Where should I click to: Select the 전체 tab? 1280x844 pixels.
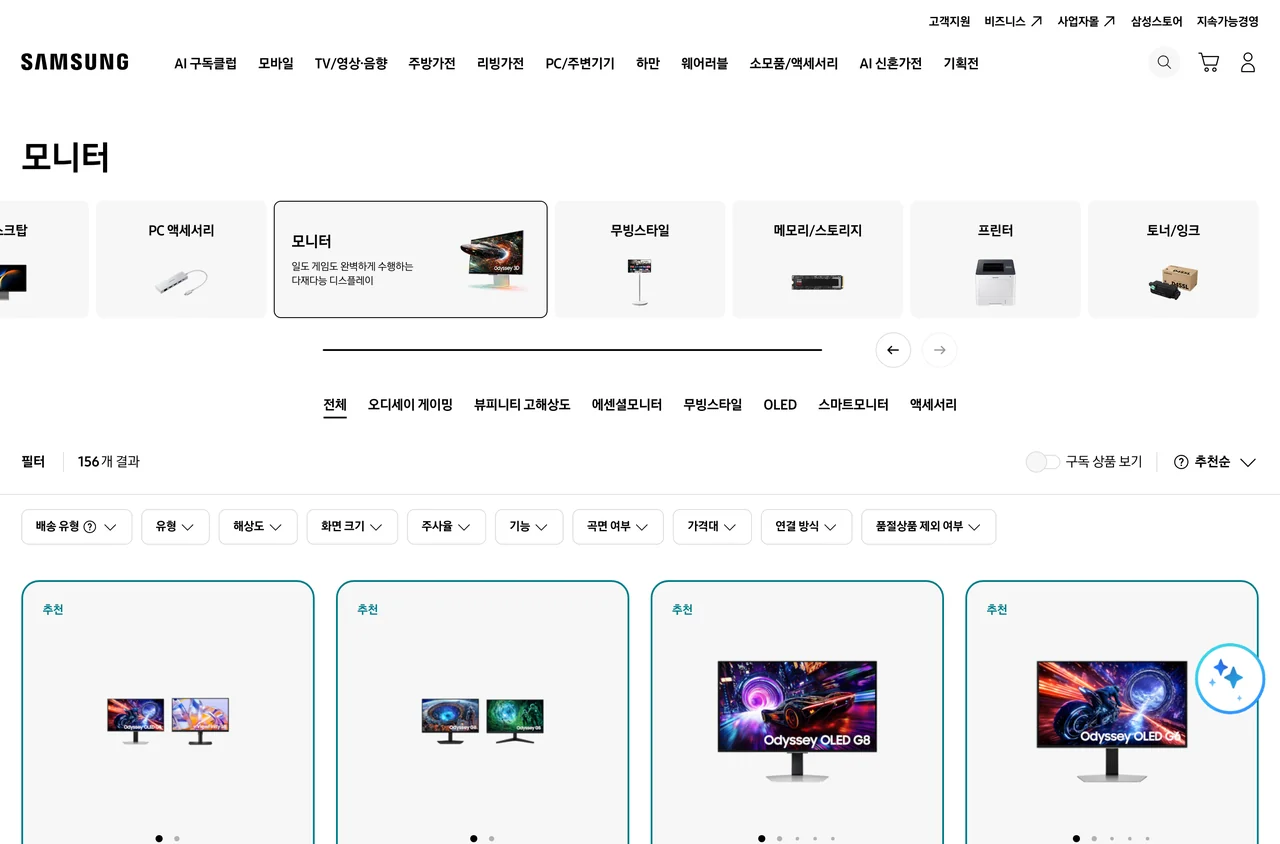tap(335, 405)
